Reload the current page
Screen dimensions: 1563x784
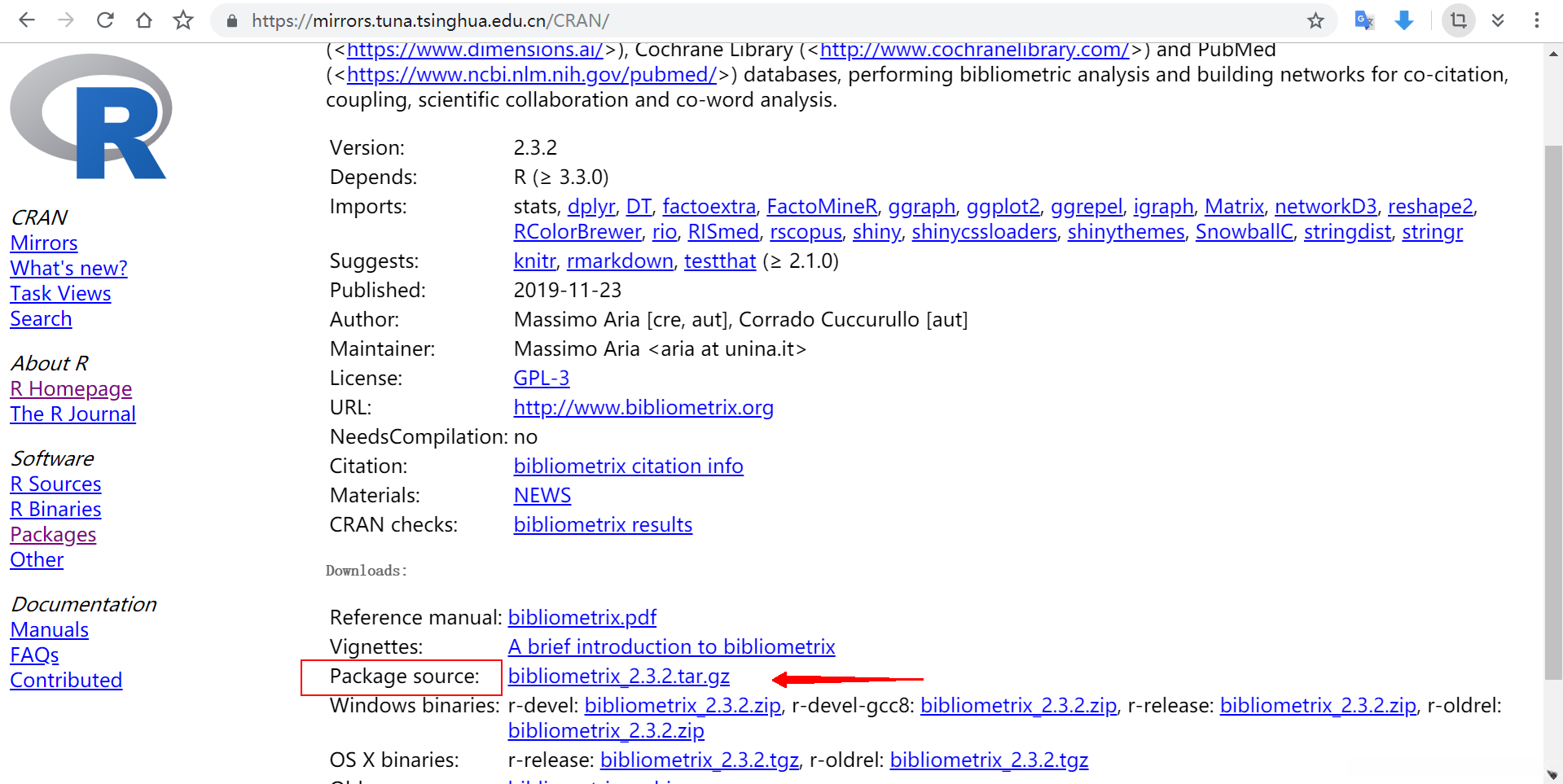105,20
